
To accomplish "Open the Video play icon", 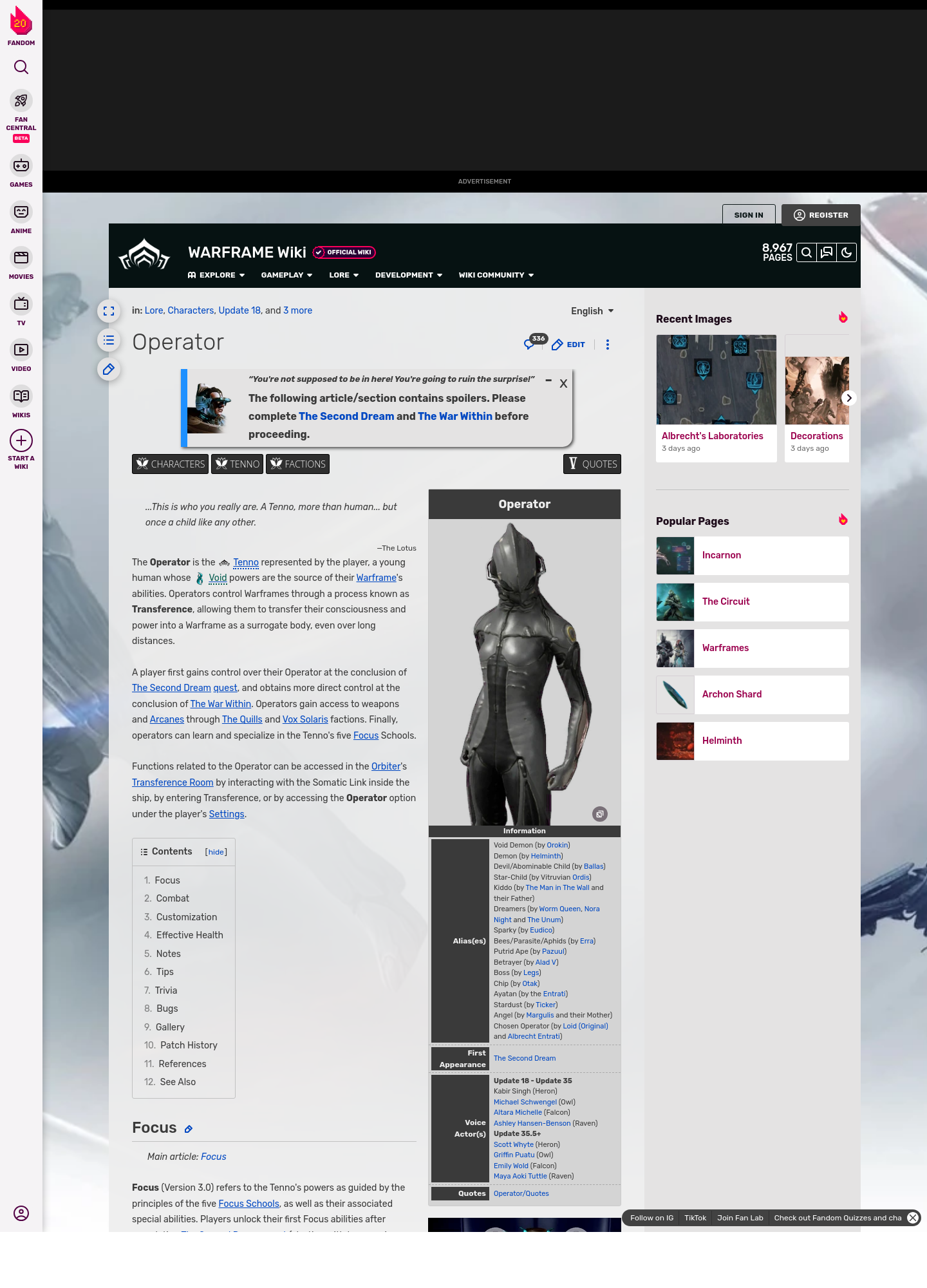I will coord(21,350).
